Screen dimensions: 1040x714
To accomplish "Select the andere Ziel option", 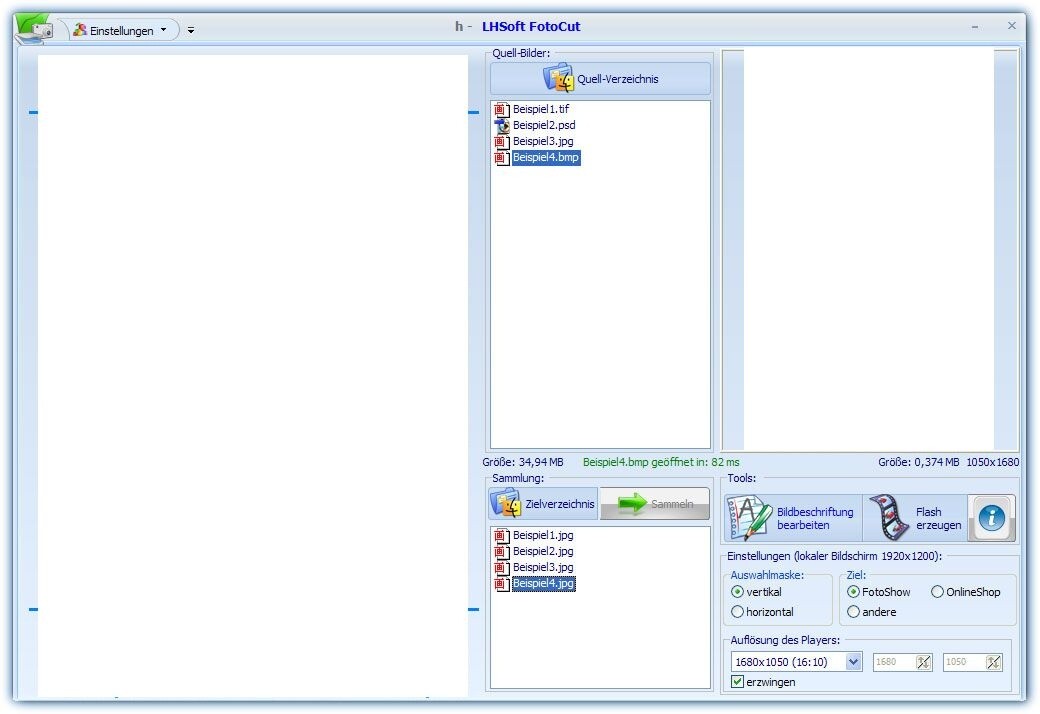I will [853, 612].
